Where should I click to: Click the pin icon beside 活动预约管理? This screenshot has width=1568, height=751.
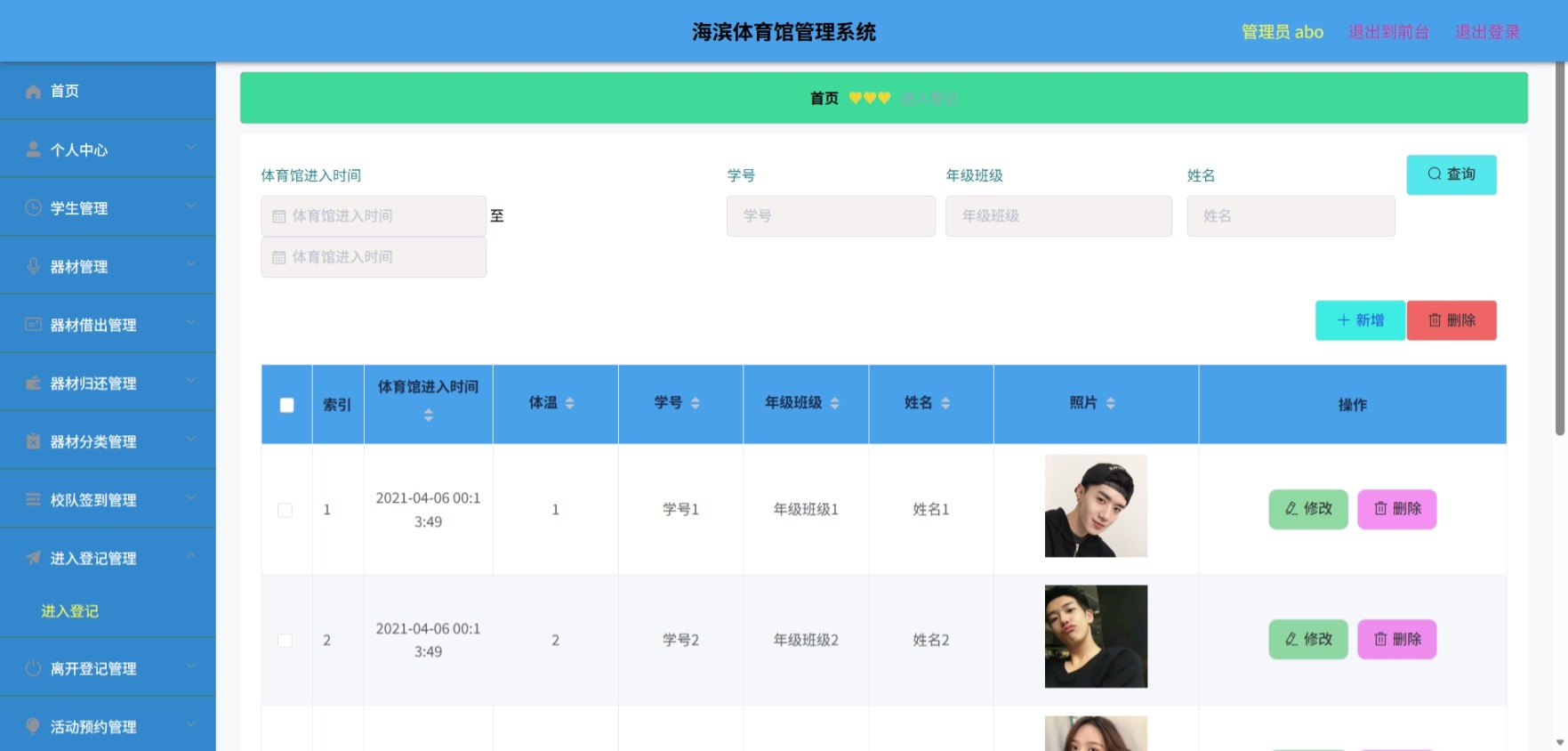[33, 726]
